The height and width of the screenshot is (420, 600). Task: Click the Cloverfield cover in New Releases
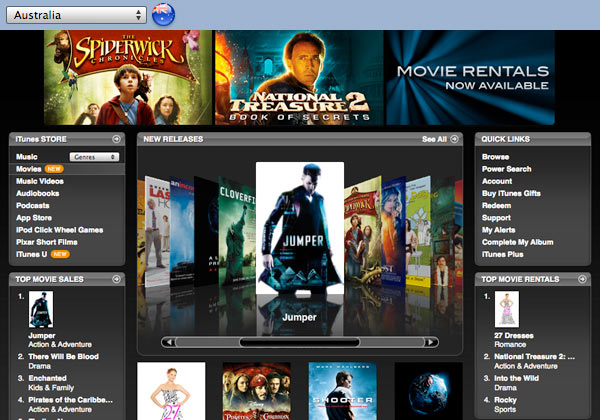point(236,230)
